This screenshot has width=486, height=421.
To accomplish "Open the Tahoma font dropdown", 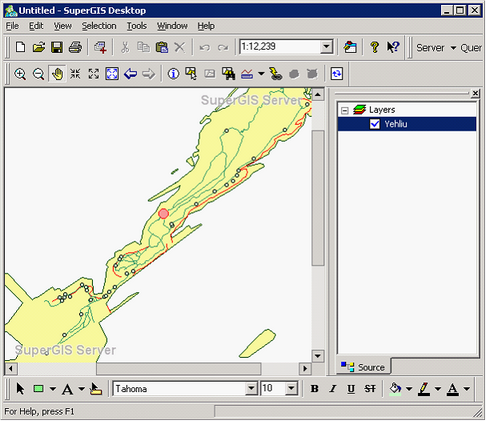I will pyautogui.click(x=251, y=388).
